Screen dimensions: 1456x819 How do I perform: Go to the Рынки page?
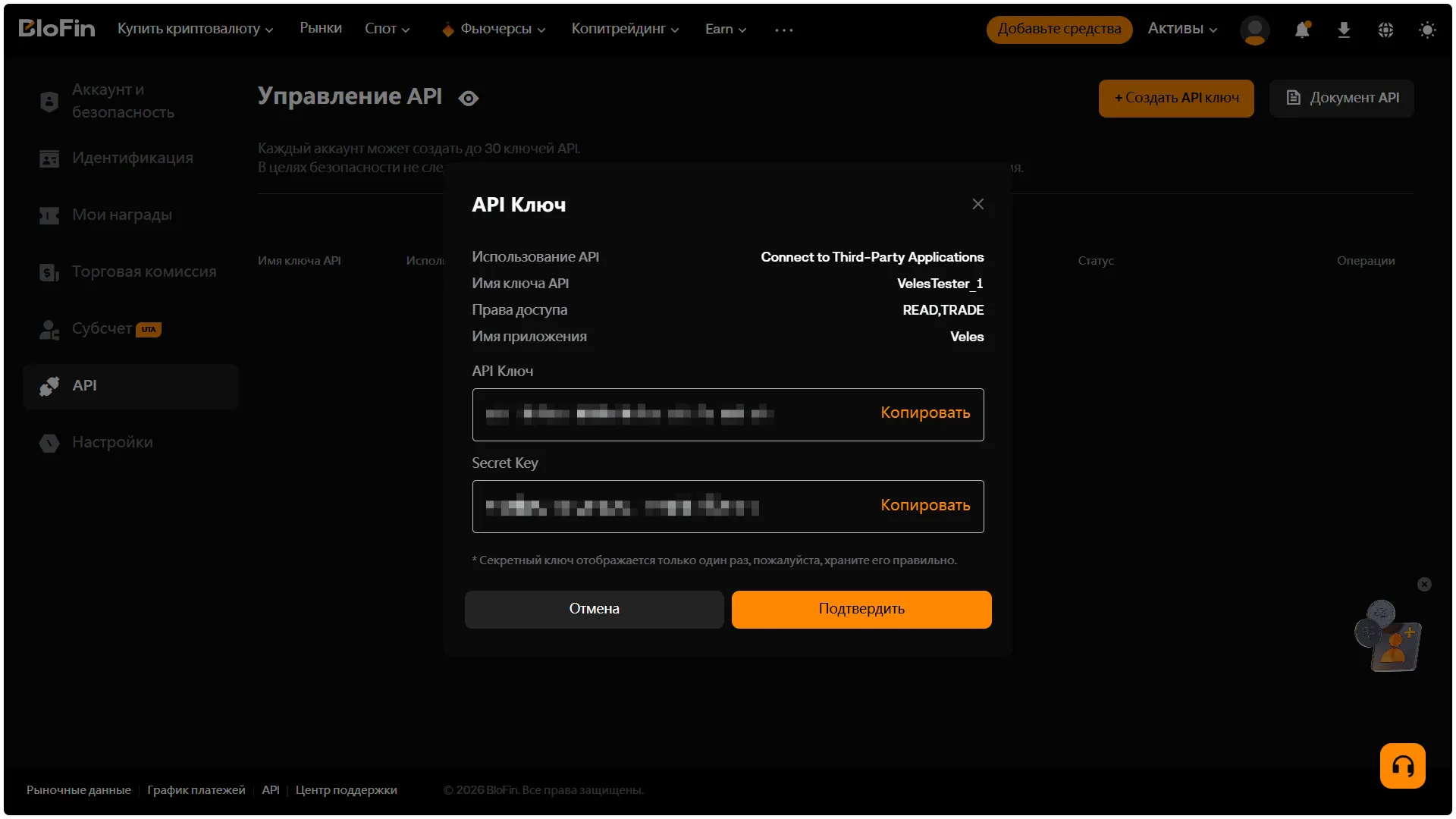point(321,28)
